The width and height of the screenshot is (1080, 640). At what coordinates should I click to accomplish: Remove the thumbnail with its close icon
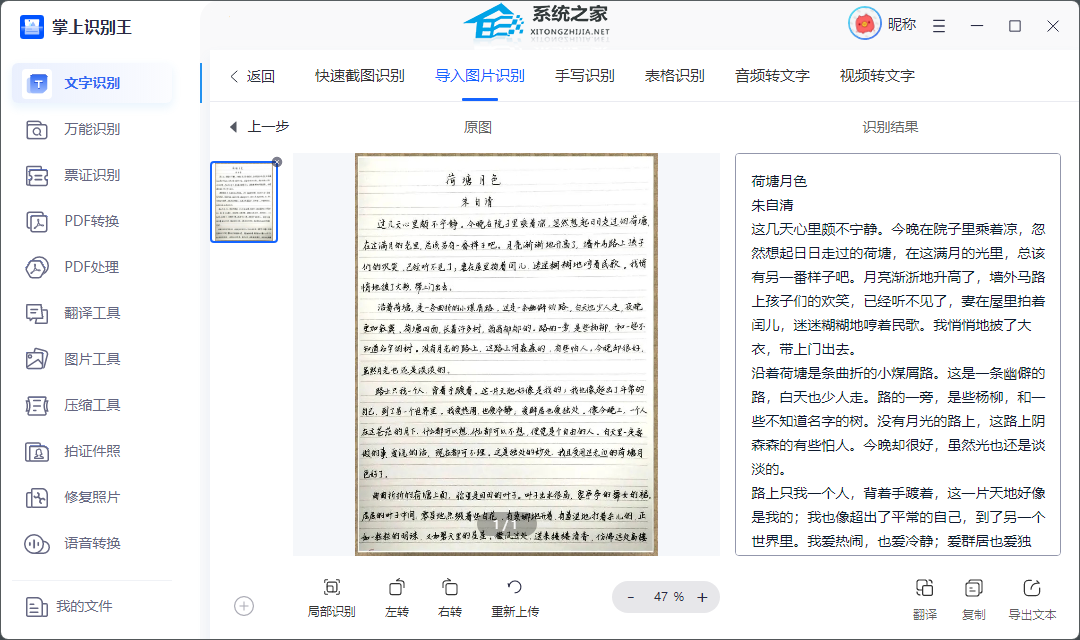point(277,163)
